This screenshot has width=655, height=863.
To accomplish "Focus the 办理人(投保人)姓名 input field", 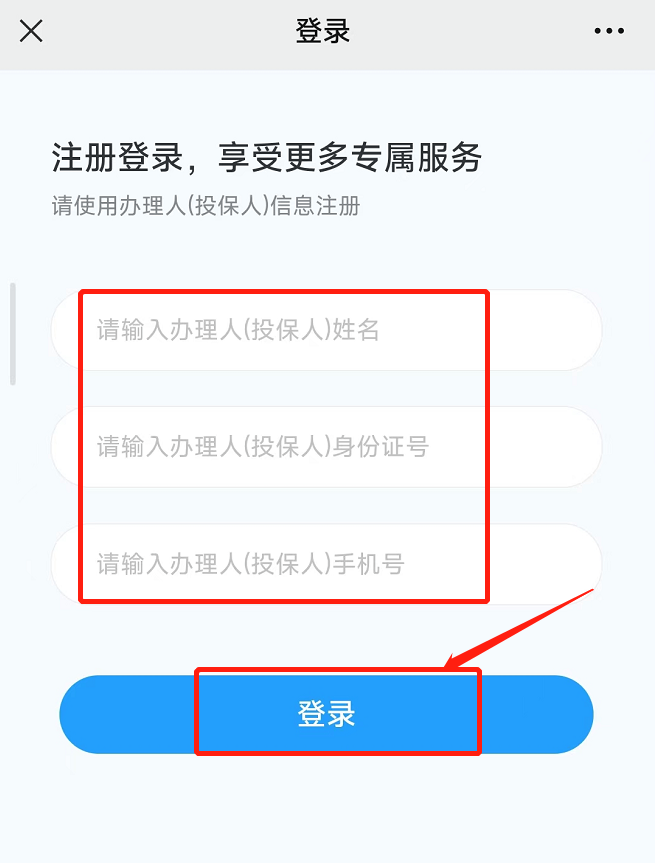I will (326, 330).
